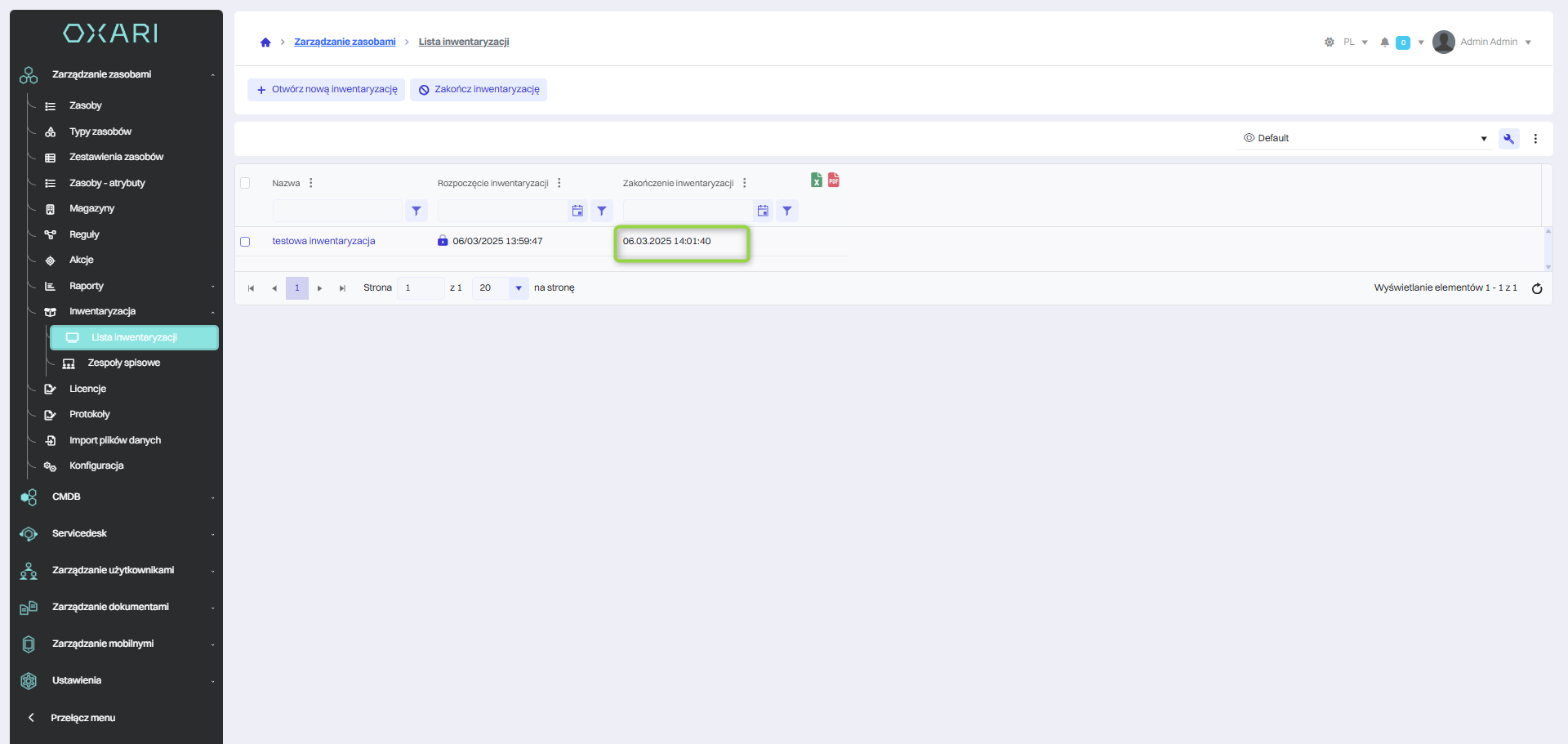1568x744 pixels.
Task: Expand the PL language dropdown
Action: pos(1355,42)
